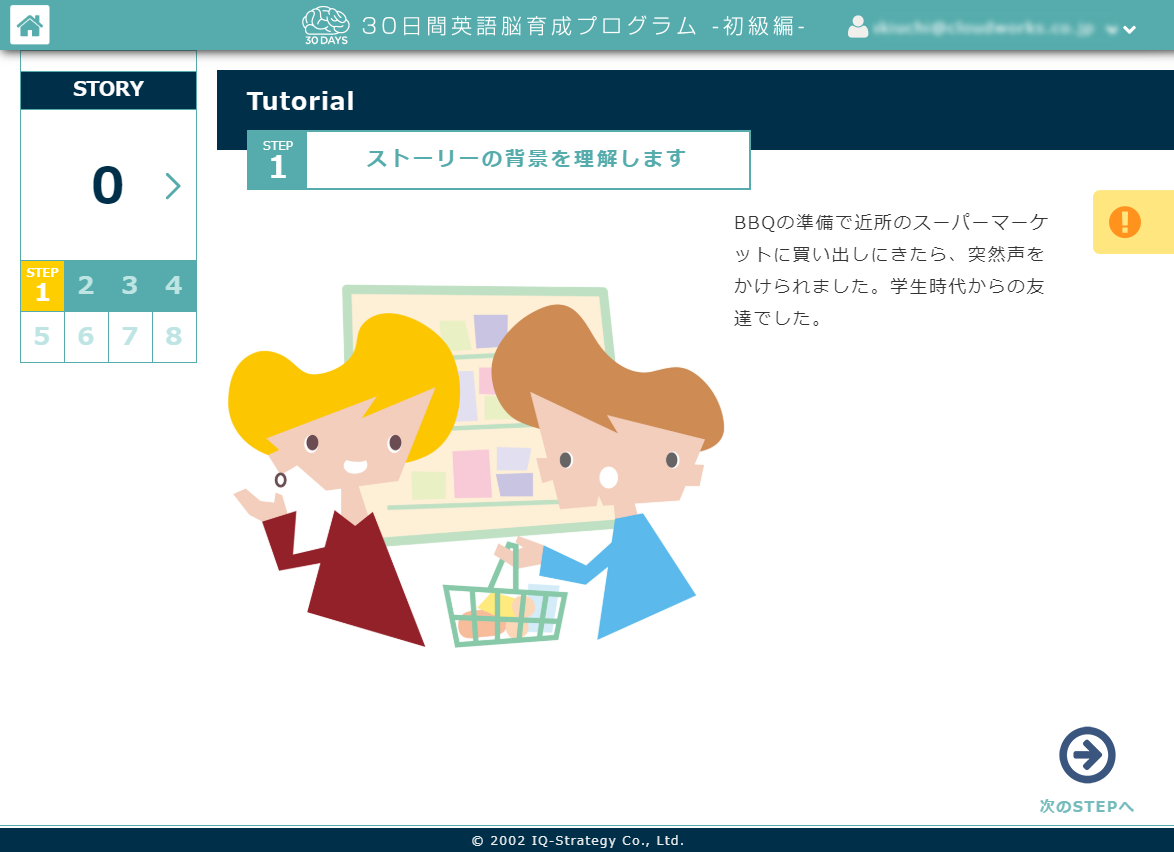This screenshot has width=1174, height=852.
Task: Click the STORY counter showing 0
Action: click(108, 186)
